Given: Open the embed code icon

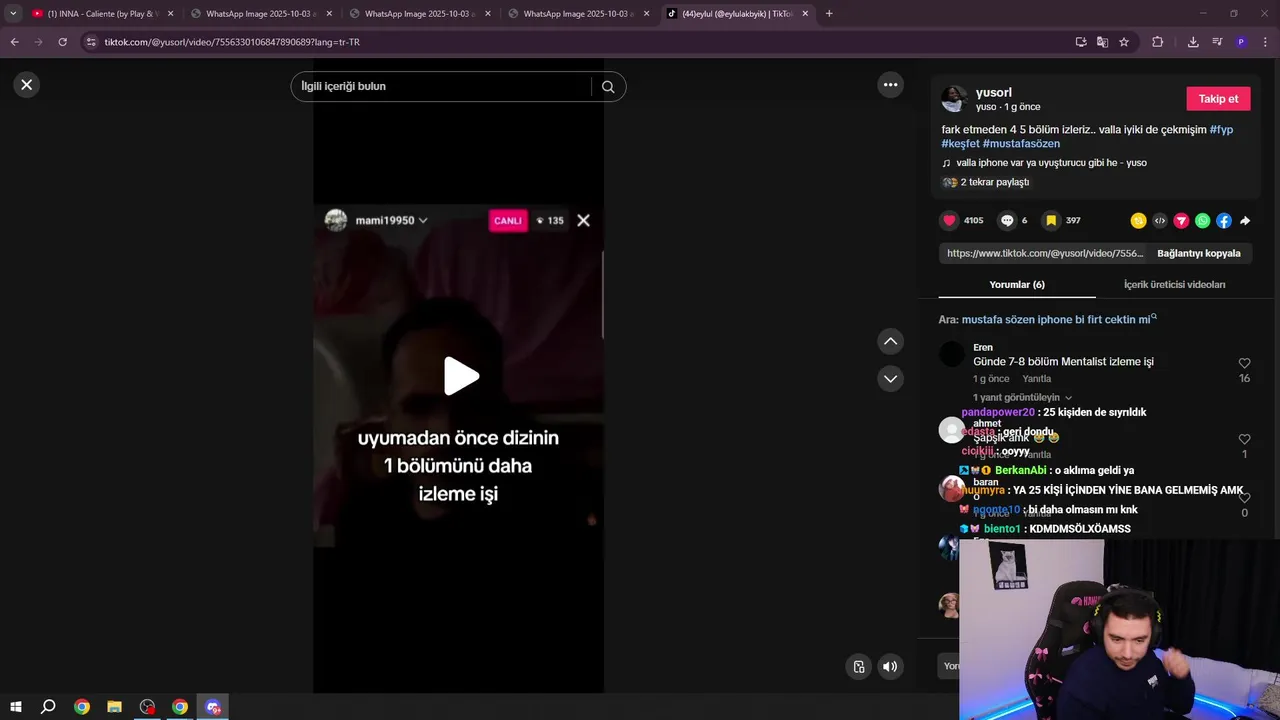Looking at the screenshot, I should (x=1160, y=221).
